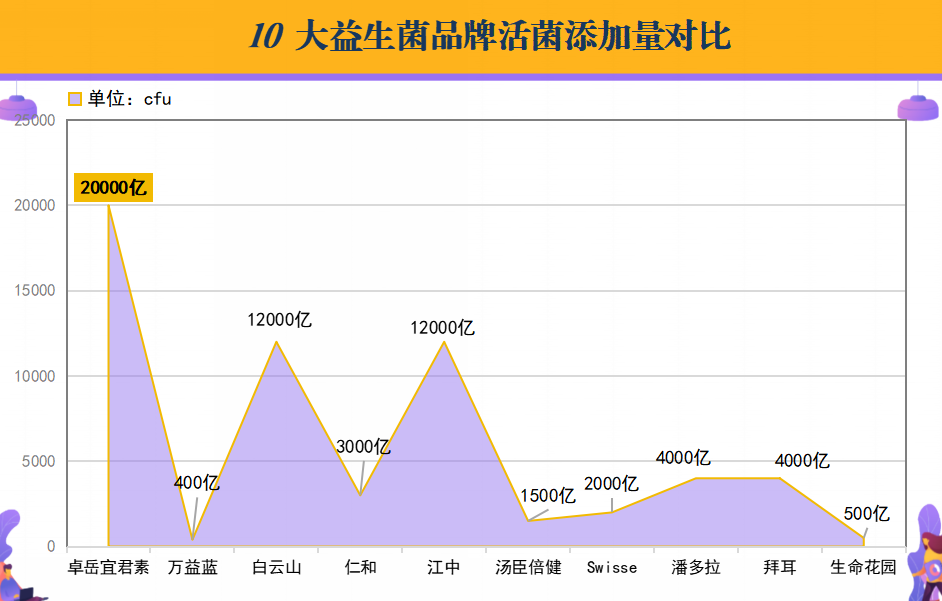
Task: Click the 生命花园 x-axis label
Action: (863, 567)
